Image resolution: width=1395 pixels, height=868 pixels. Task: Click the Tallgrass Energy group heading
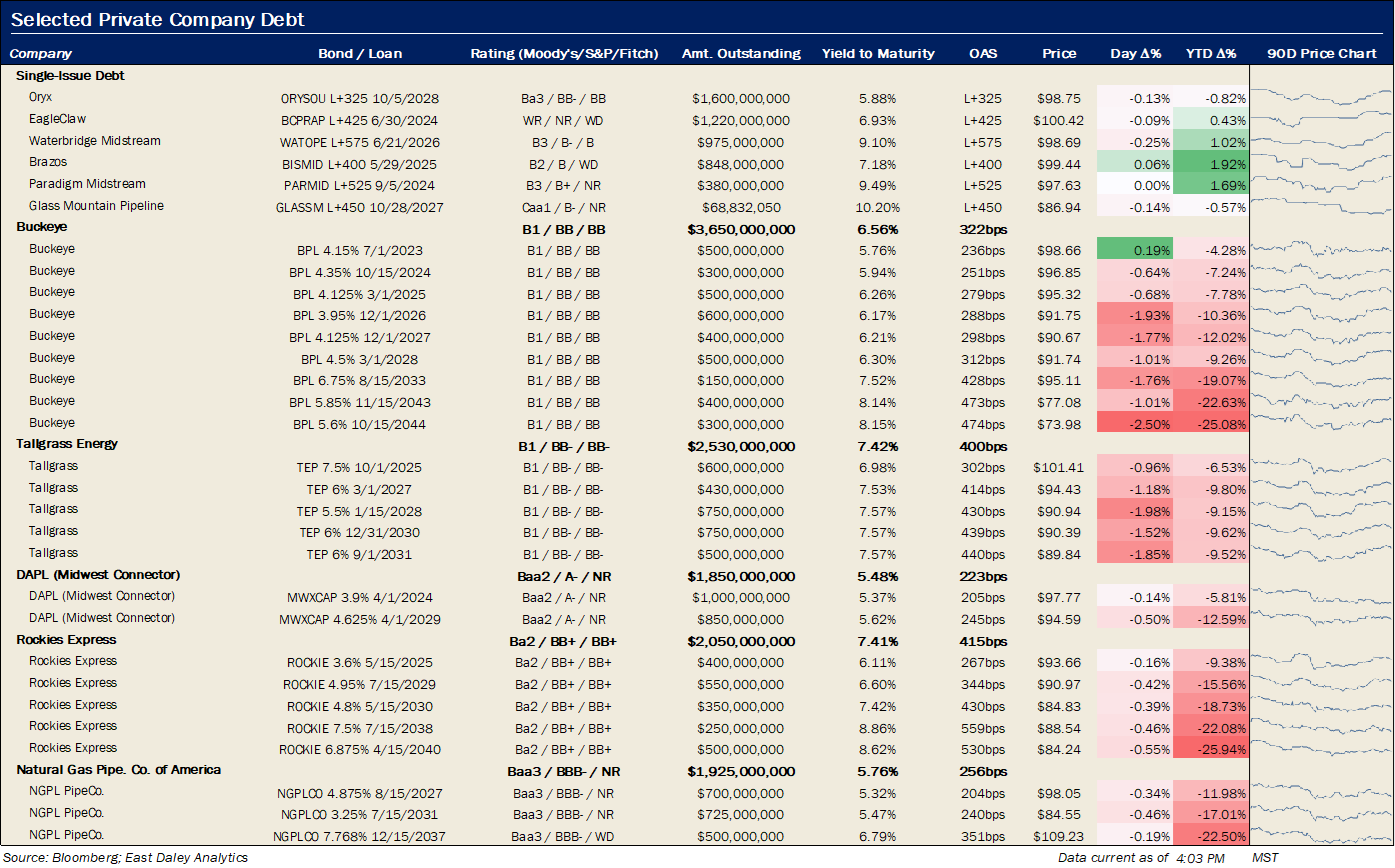point(67,444)
